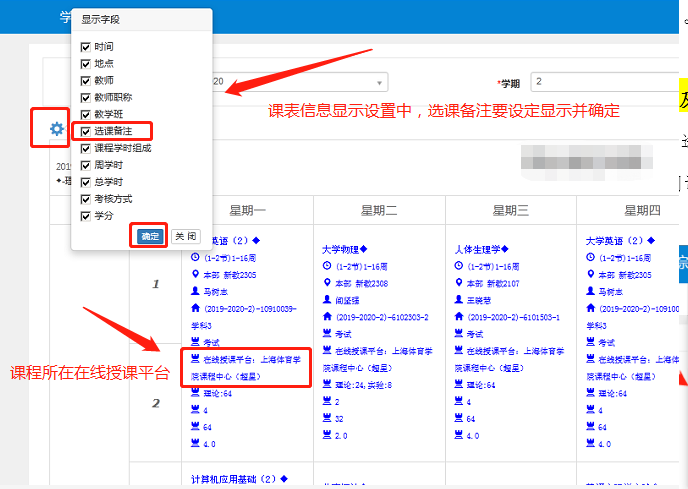Click the 确定 confirm button
Screen dimensions: 688x489
coord(150,237)
